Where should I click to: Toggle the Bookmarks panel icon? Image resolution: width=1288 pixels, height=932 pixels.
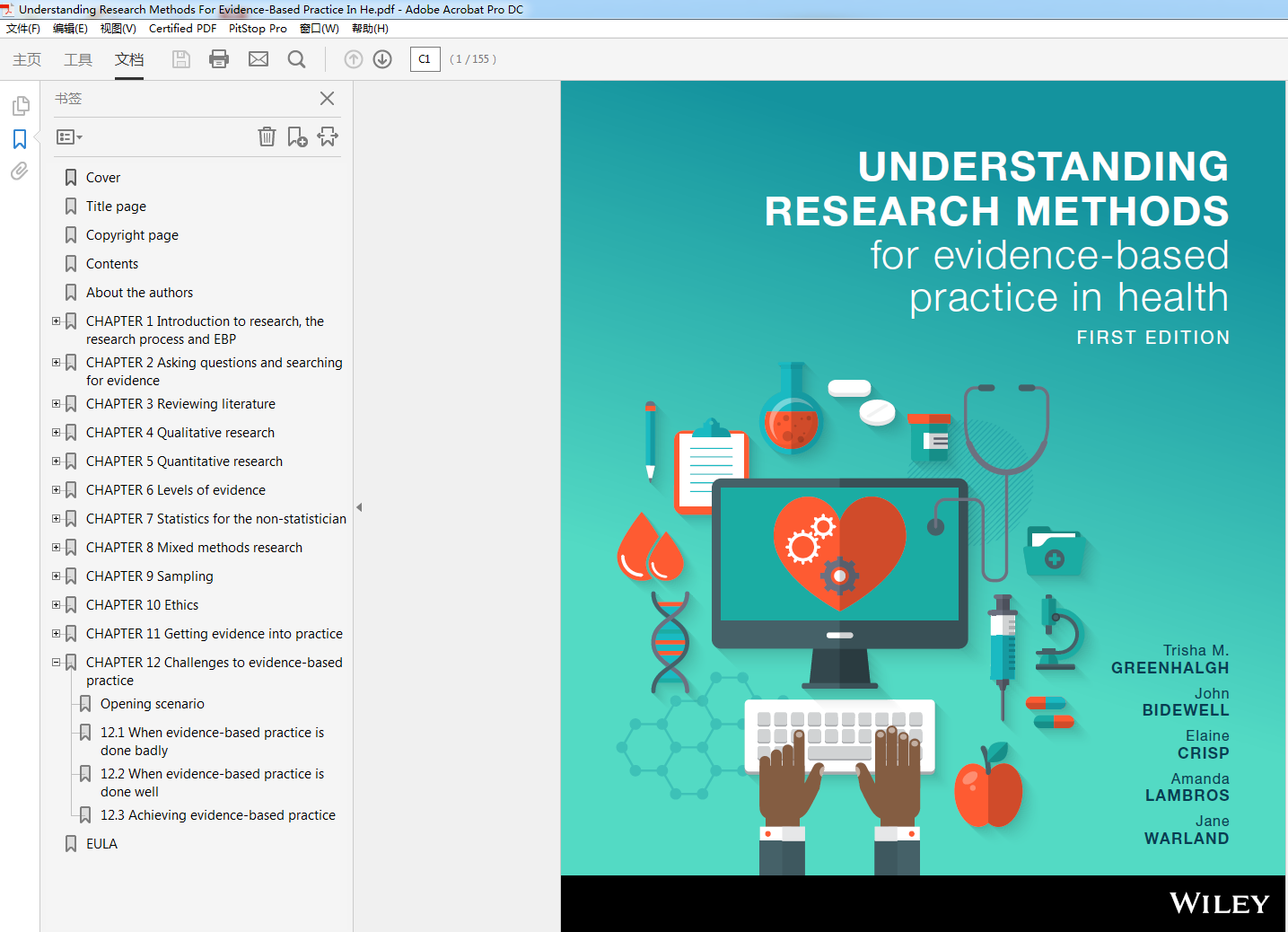pyautogui.click(x=20, y=139)
